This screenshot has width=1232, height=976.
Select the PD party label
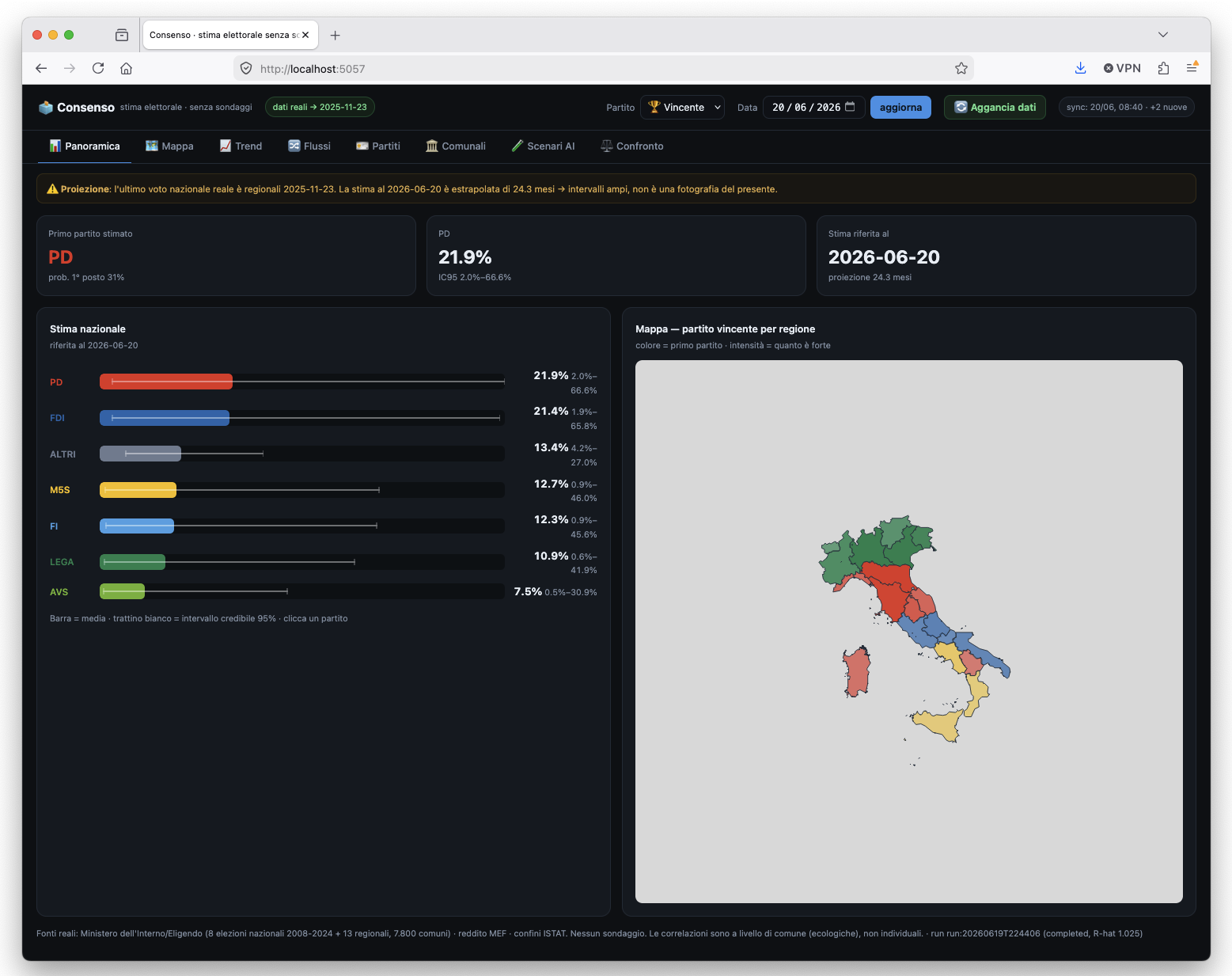click(56, 382)
